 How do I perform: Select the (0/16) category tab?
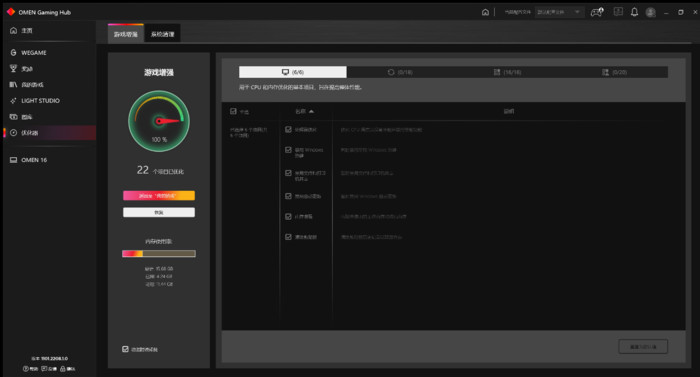click(400, 72)
